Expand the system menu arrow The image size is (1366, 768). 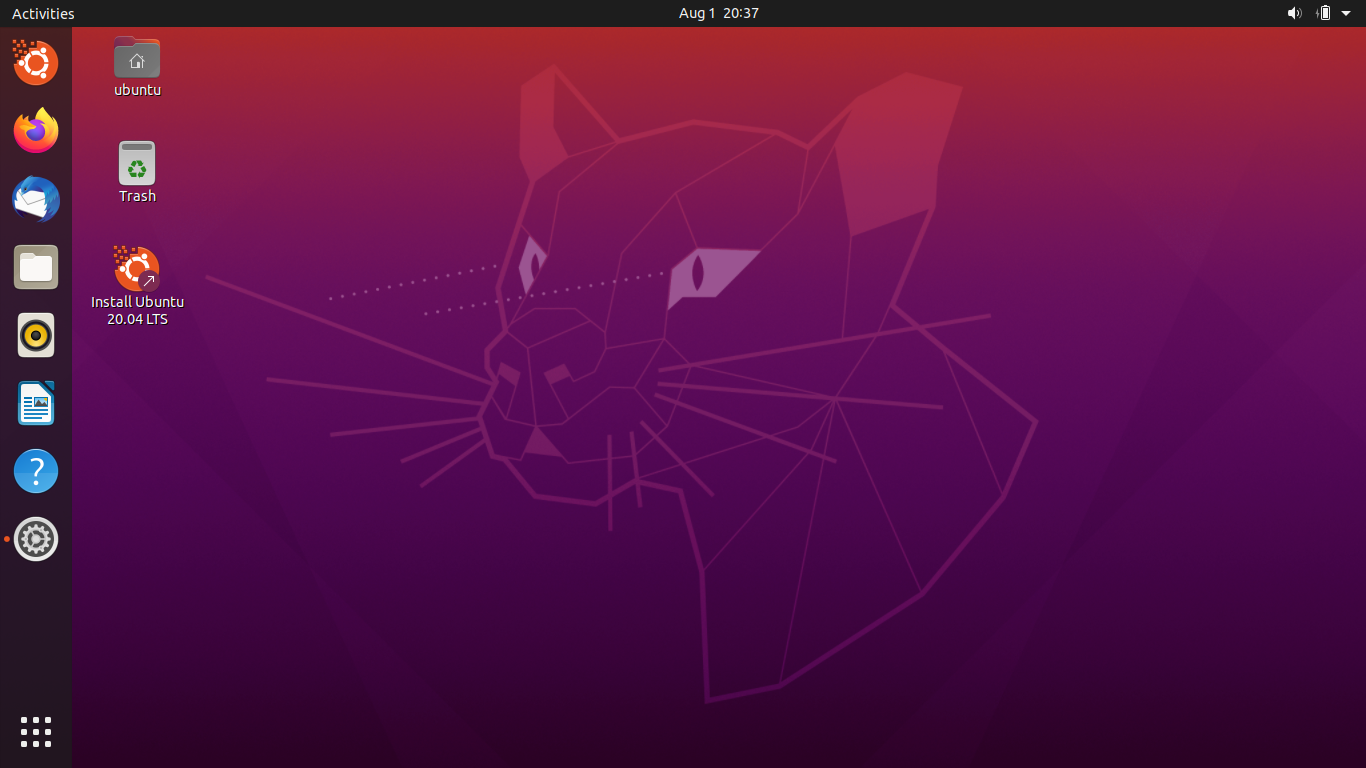1346,13
